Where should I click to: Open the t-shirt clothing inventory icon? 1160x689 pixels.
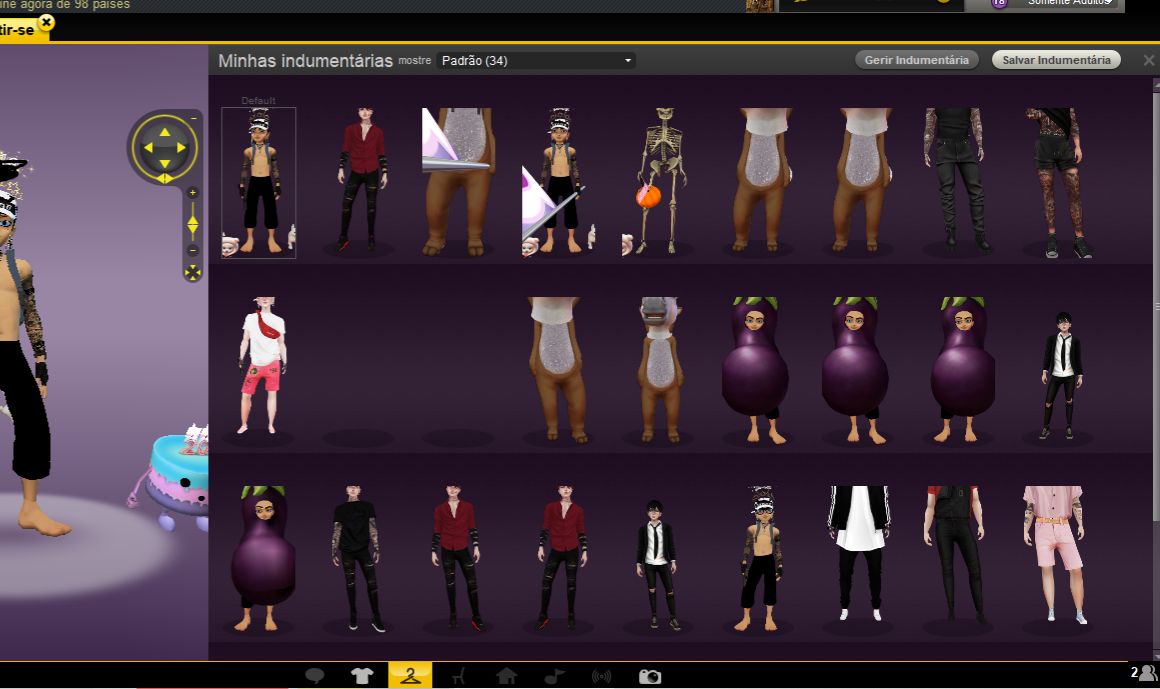362,676
